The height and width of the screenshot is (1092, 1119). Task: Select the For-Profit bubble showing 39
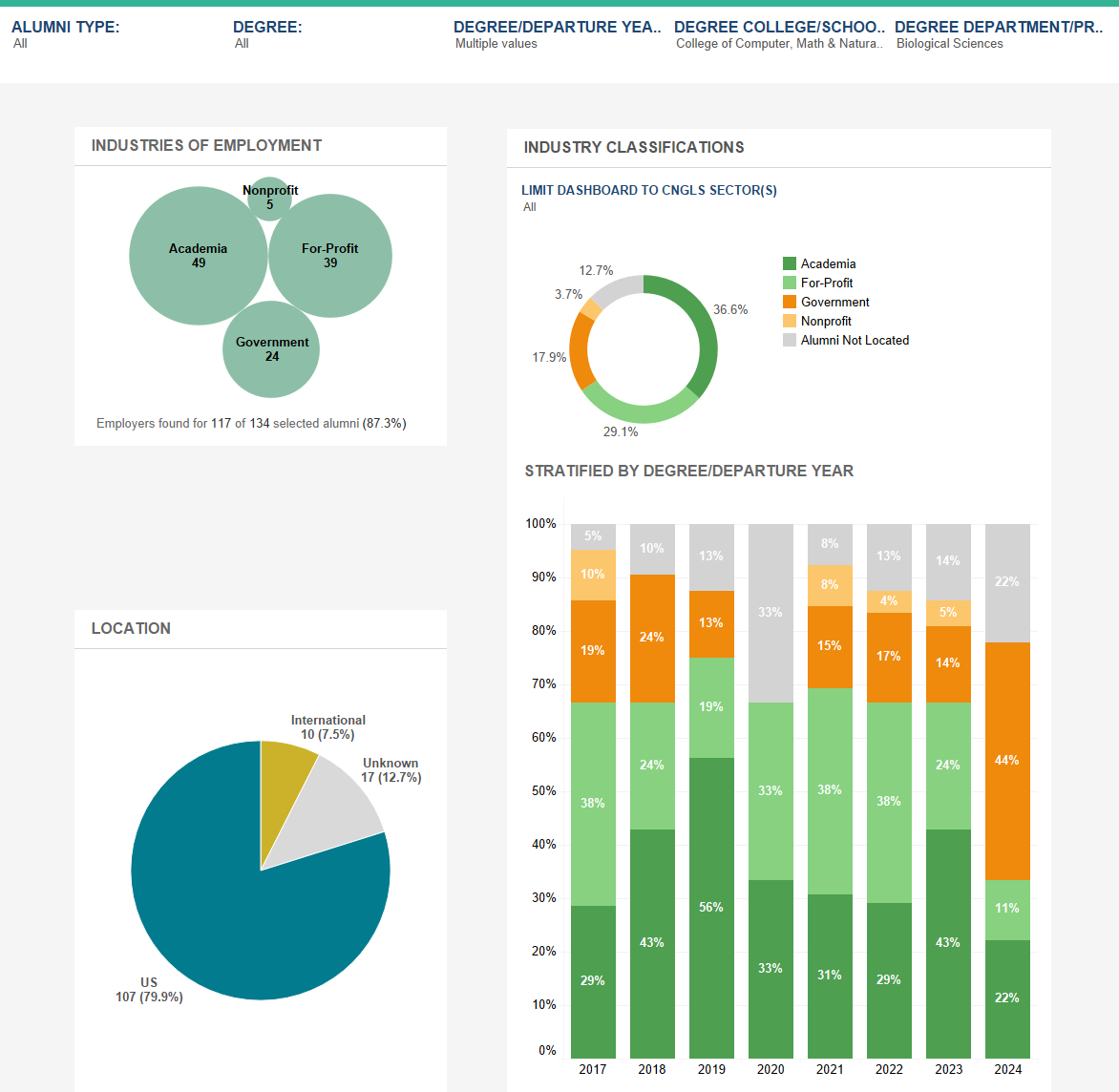pos(329,255)
